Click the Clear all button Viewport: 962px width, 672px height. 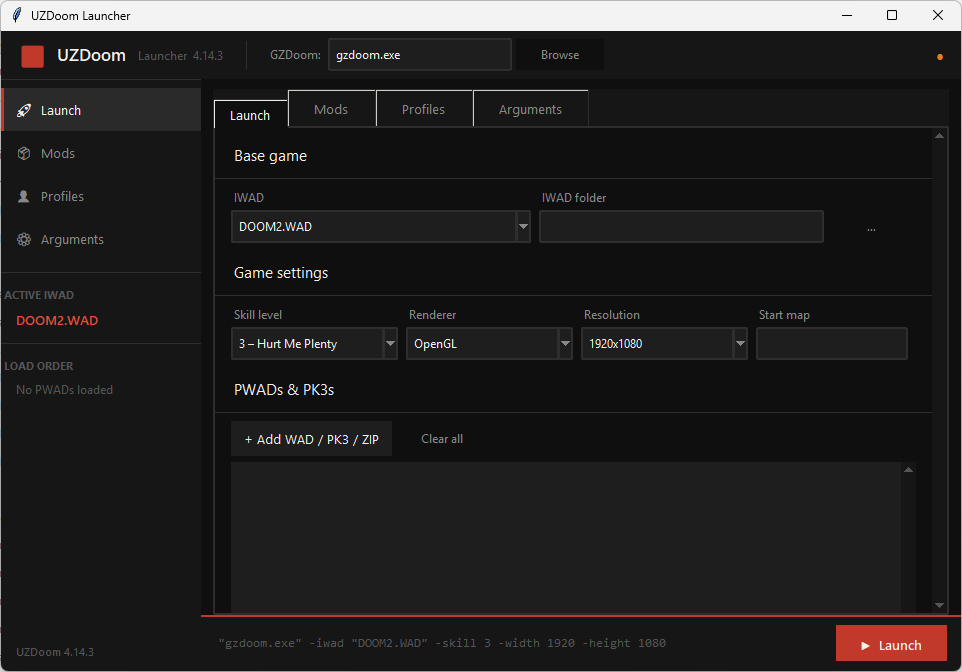pos(442,439)
